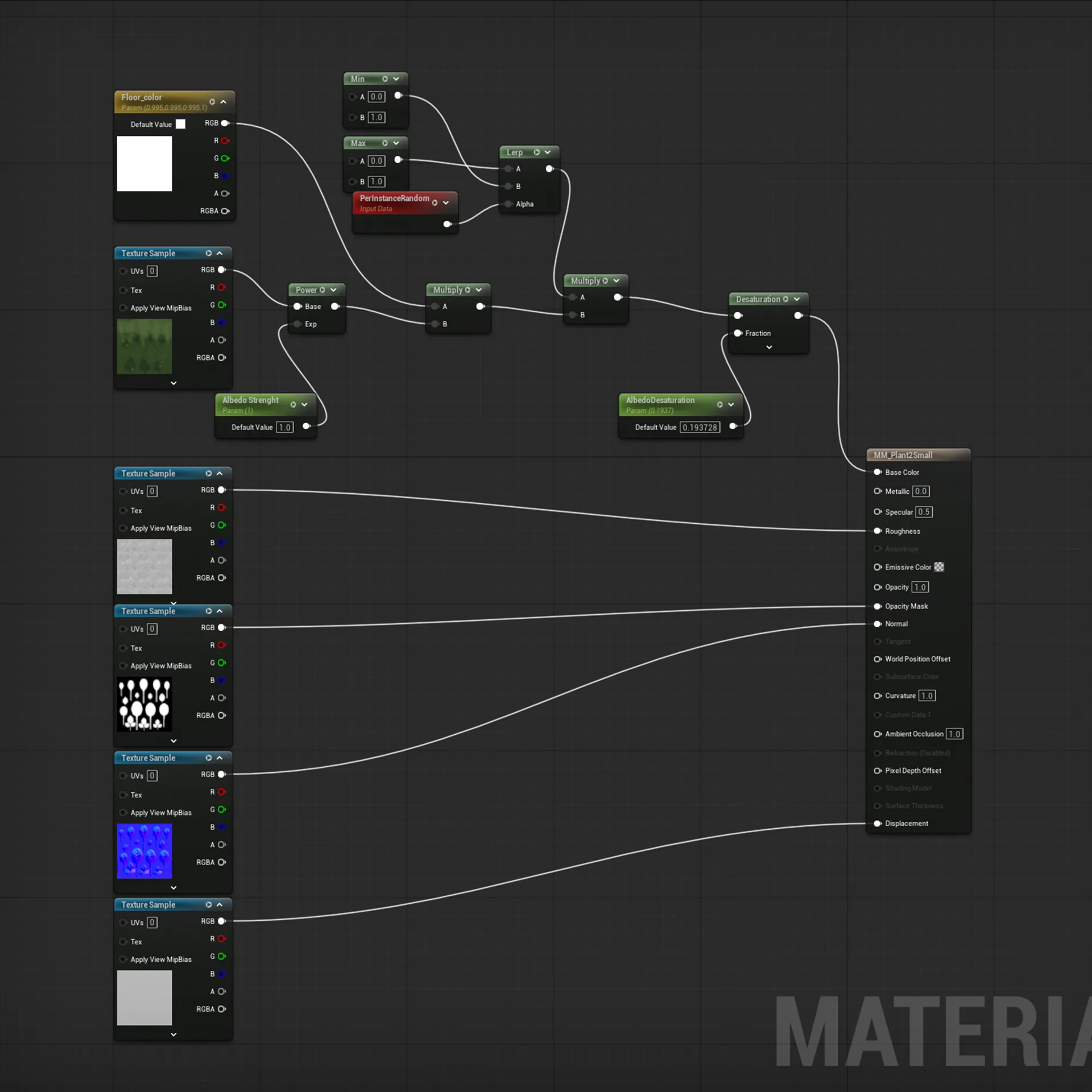Click the large white Floor_color preview
The image size is (1092, 1092).
(144, 164)
